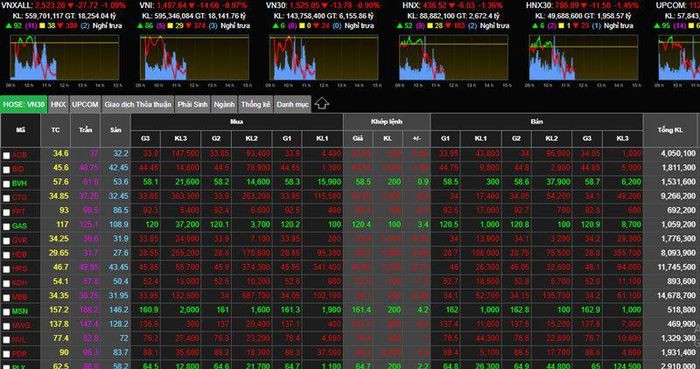The width and height of the screenshot is (700, 369).
Task: Enable the FPT row checkbox
Action: [x=6, y=212]
